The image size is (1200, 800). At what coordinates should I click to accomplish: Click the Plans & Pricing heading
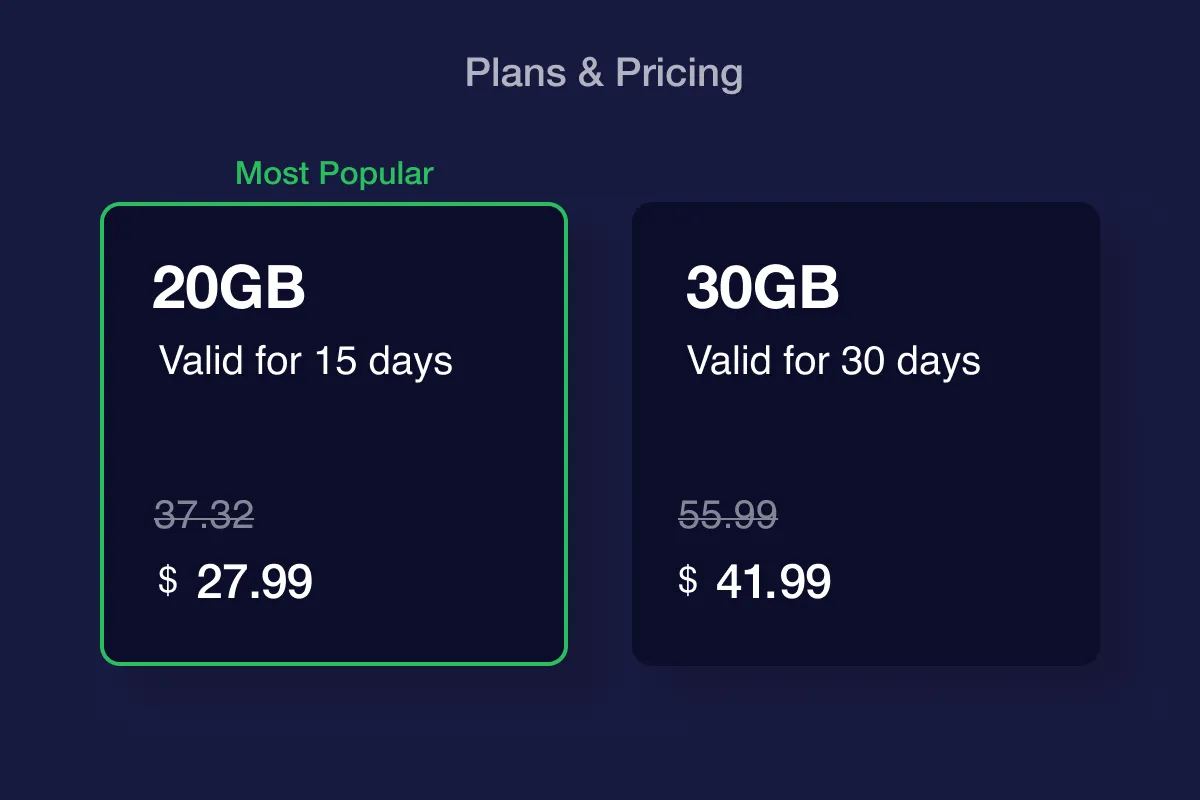[x=604, y=73]
